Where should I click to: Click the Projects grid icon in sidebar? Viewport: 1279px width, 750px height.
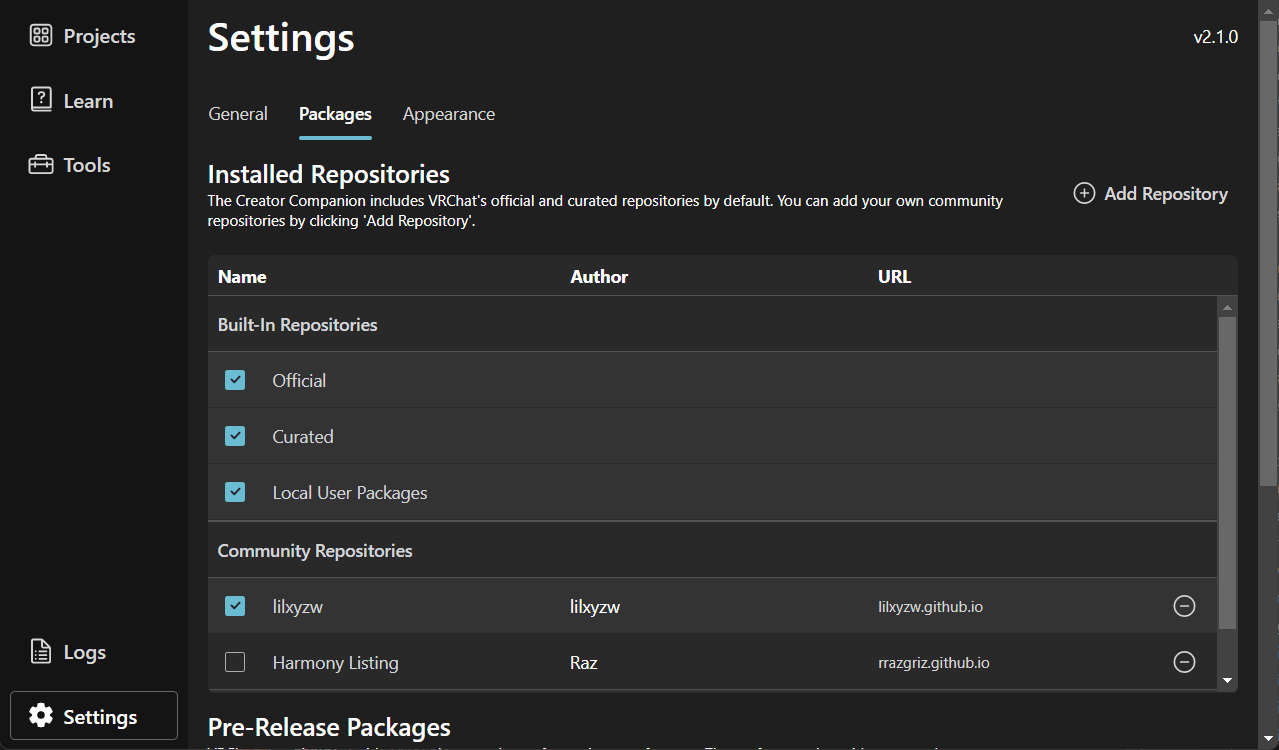coord(40,36)
